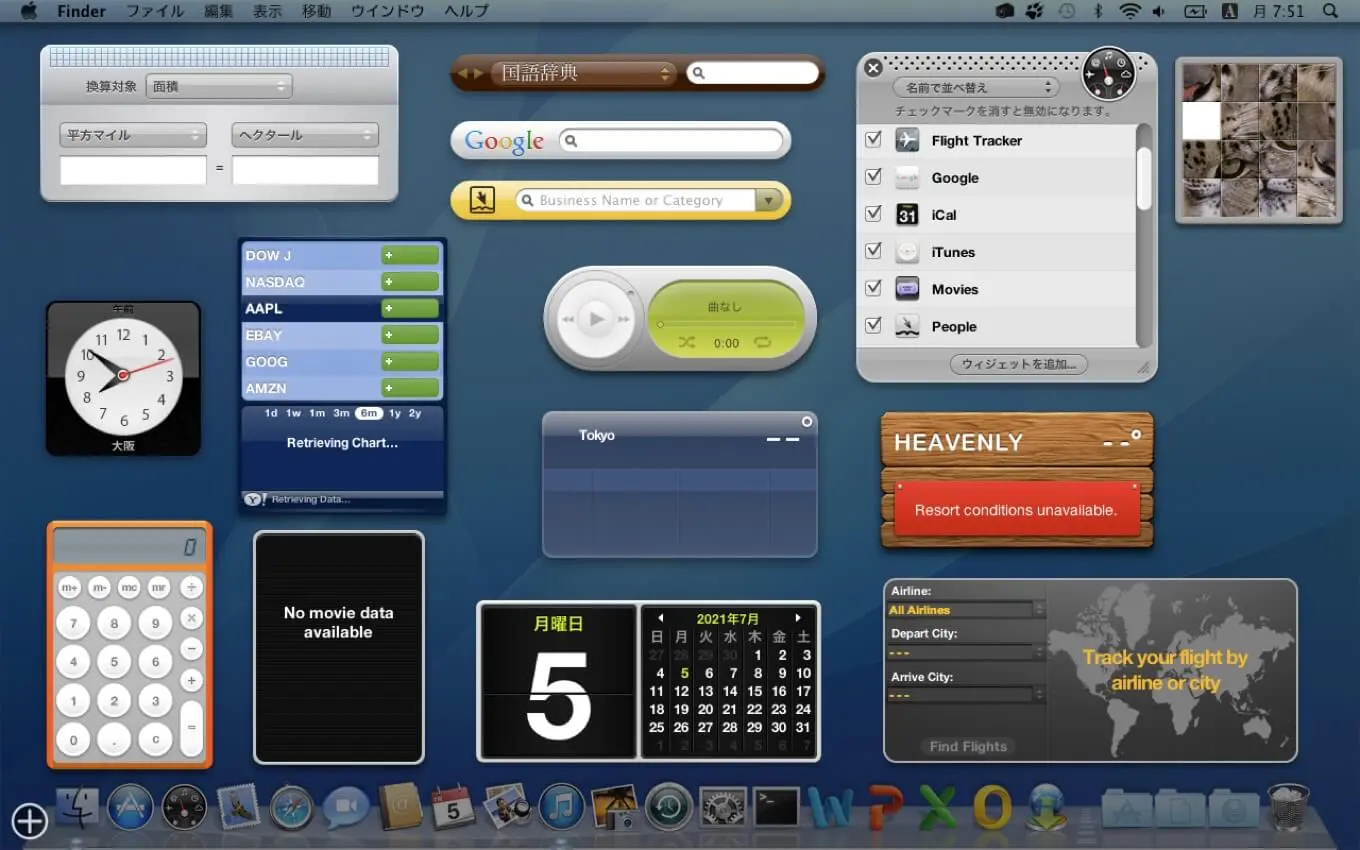Show next month in calendar widget
This screenshot has height=850, width=1360.
798,618
